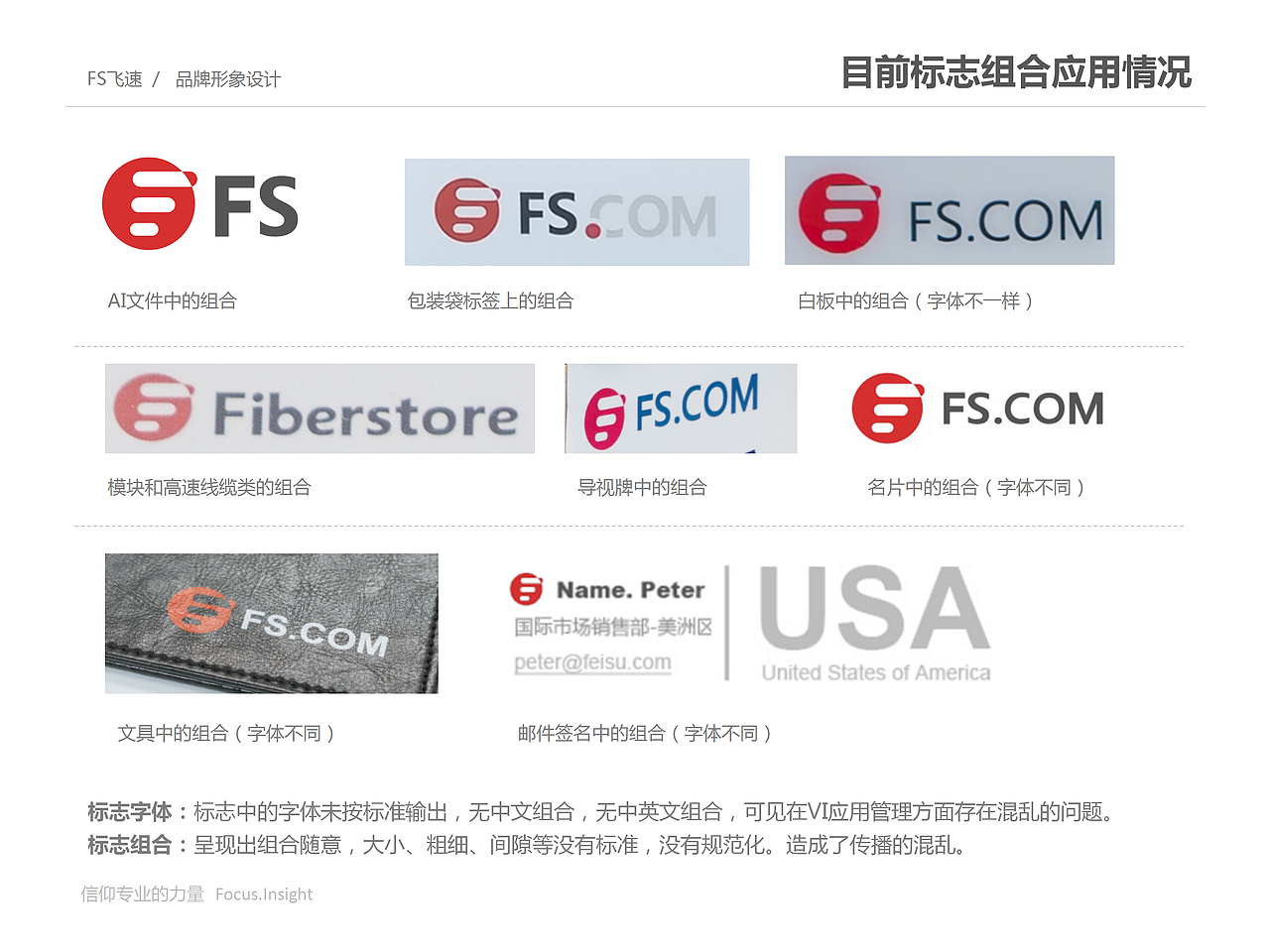1270x952 pixels.
Task: Click the 品牌形象设计 breadcrumb text
Action: click(x=228, y=79)
